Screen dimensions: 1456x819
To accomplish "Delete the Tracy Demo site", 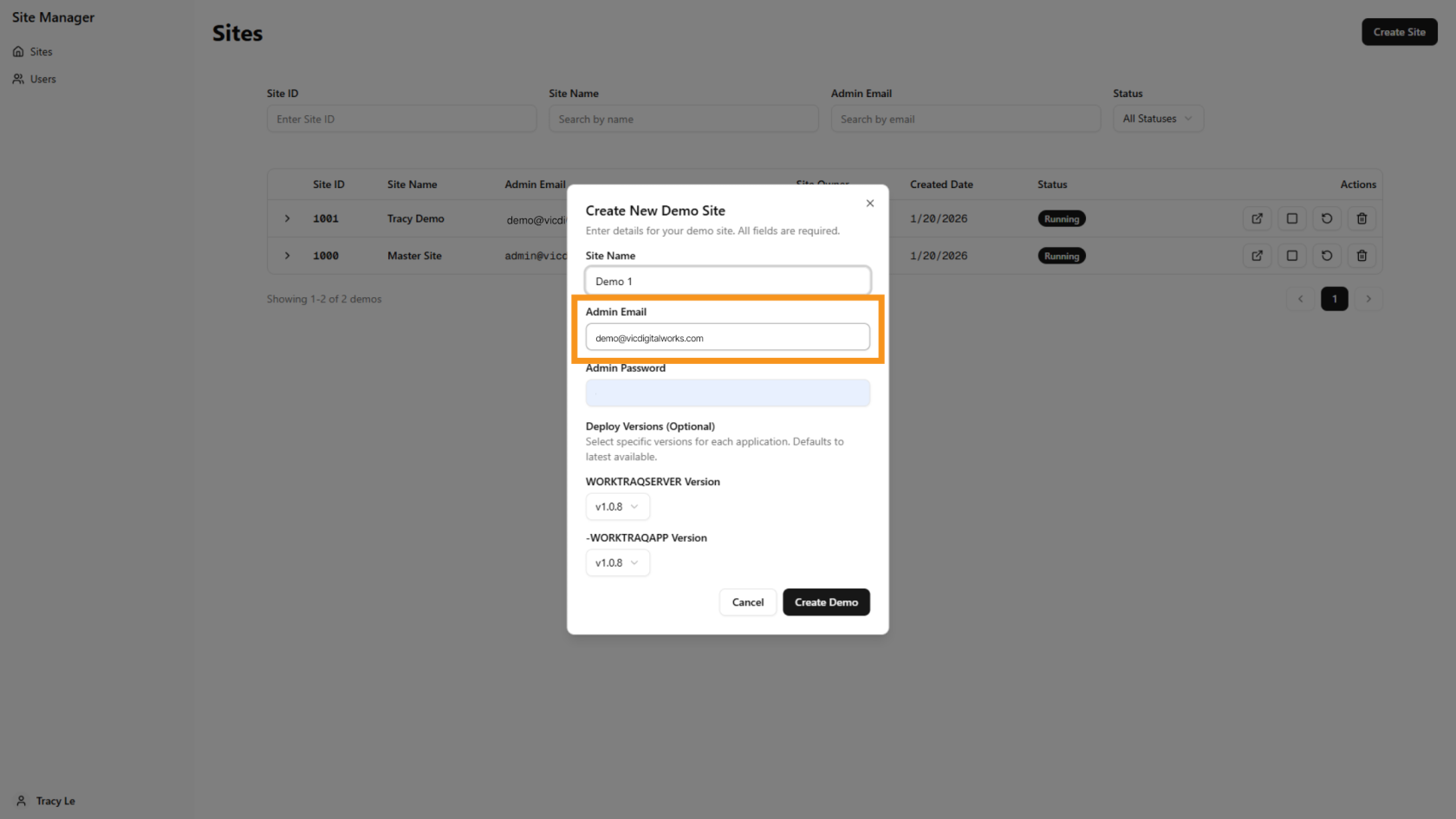I will [x=1362, y=218].
